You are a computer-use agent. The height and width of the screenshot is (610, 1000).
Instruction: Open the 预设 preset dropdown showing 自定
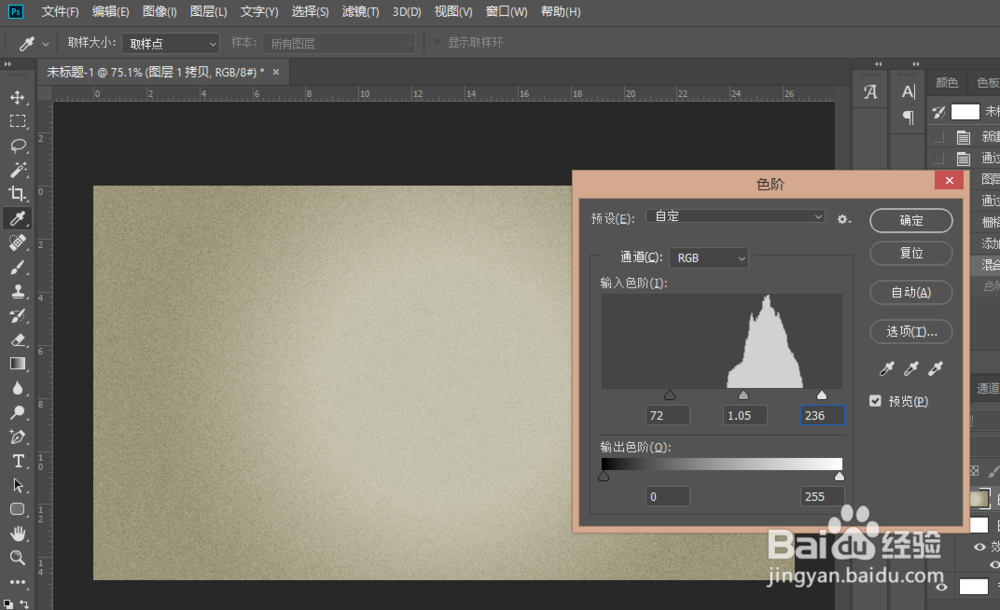(x=736, y=216)
